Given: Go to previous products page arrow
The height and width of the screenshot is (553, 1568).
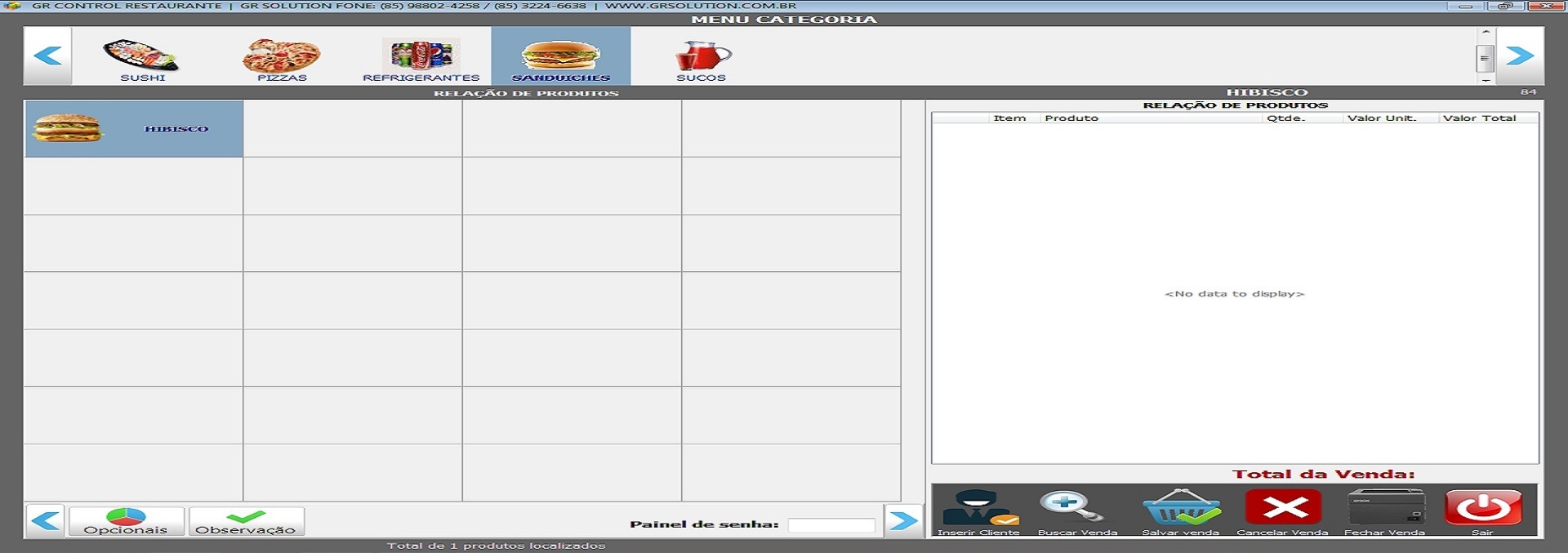Looking at the screenshot, I should [x=46, y=520].
